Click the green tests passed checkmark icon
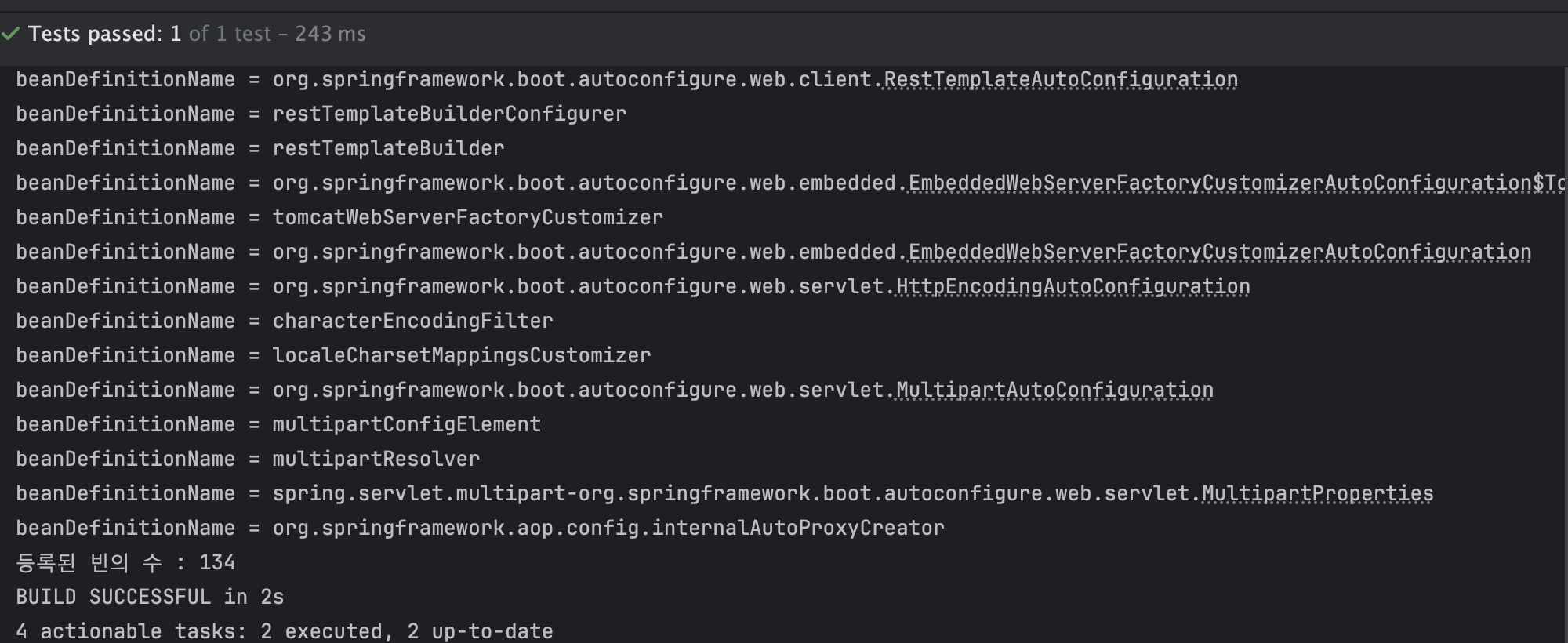This screenshot has width=1568, height=643. (10, 34)
